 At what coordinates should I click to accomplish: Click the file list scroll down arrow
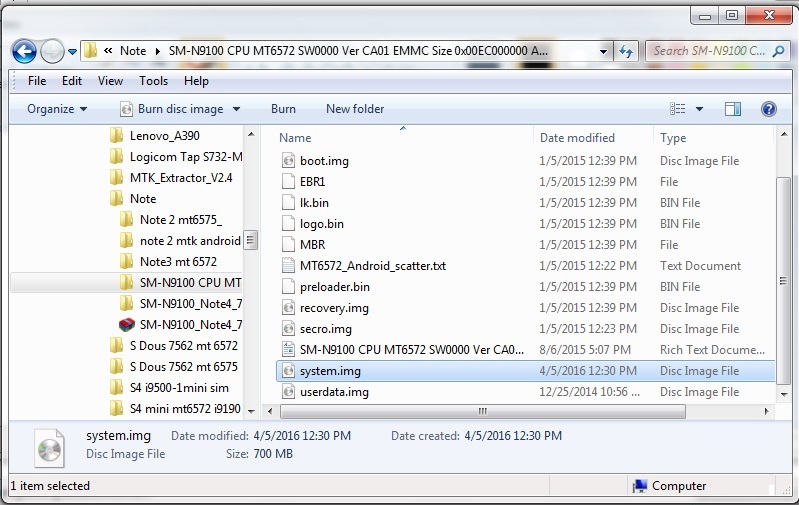784,394
